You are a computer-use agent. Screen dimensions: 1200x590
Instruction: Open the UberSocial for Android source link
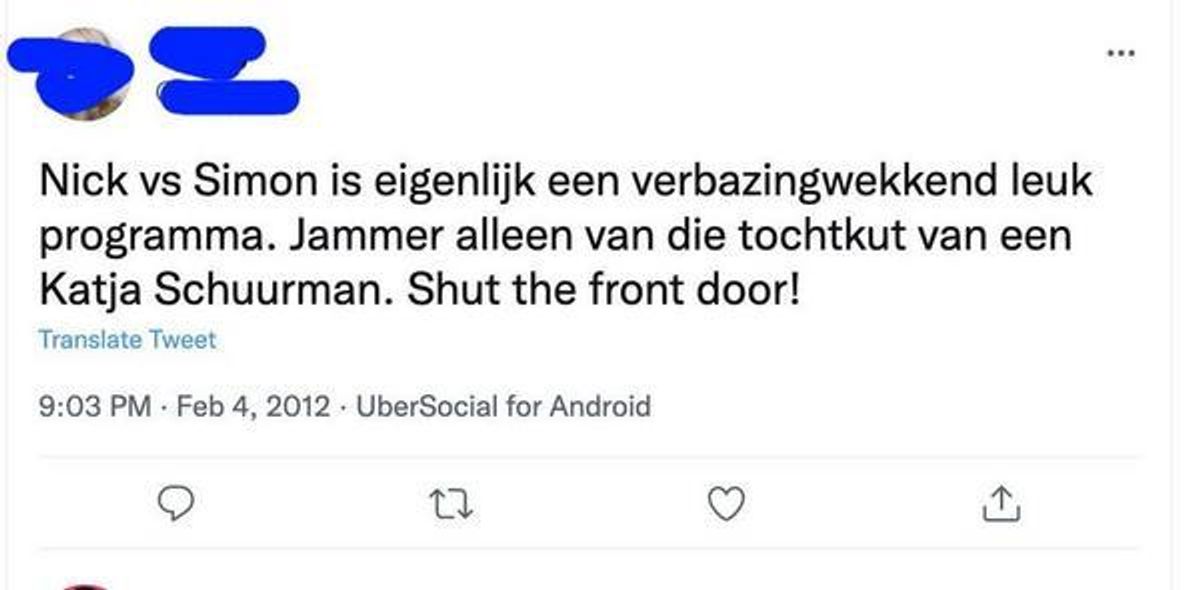tap(503, 407)
